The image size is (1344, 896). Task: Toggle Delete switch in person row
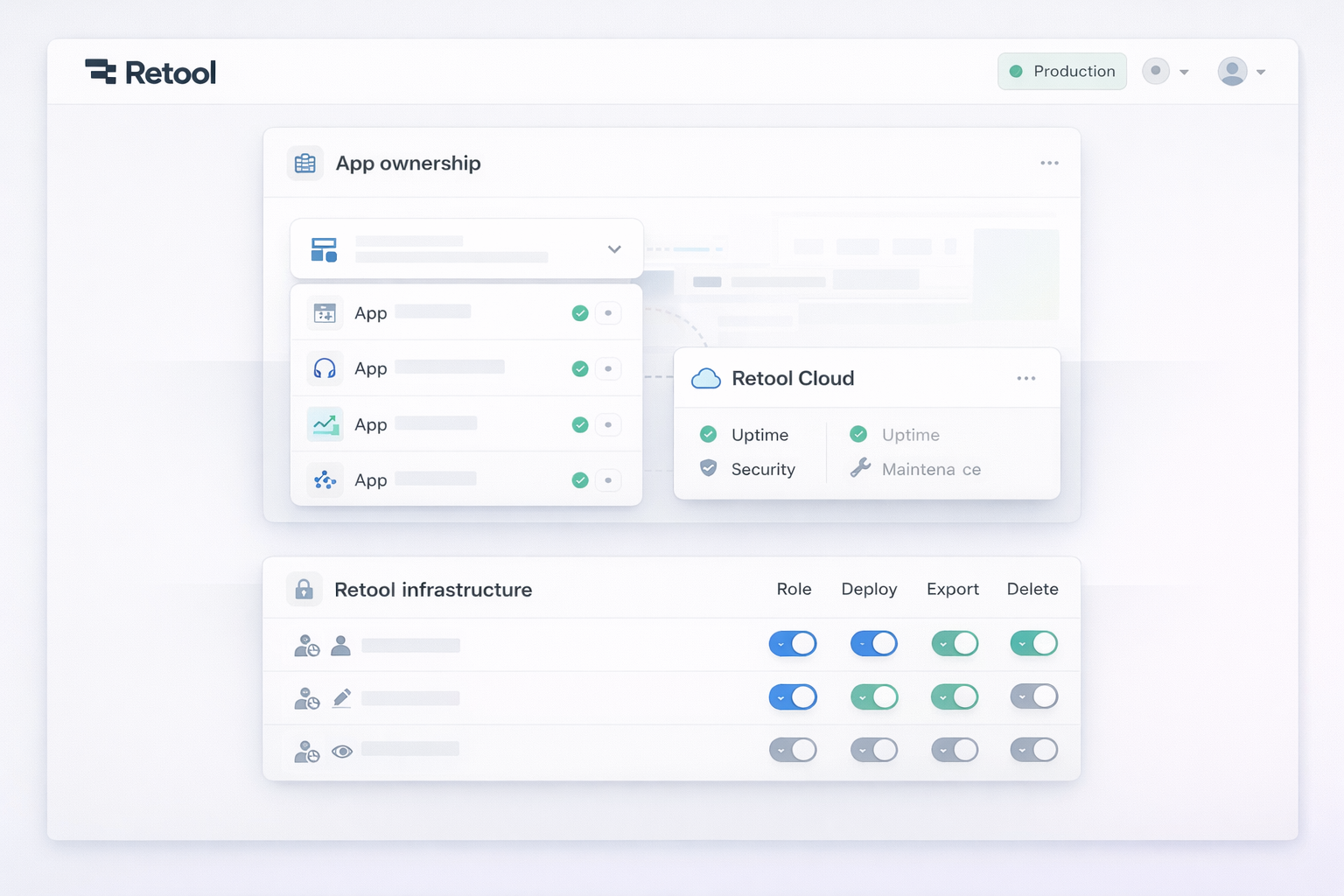point(1034,644)
